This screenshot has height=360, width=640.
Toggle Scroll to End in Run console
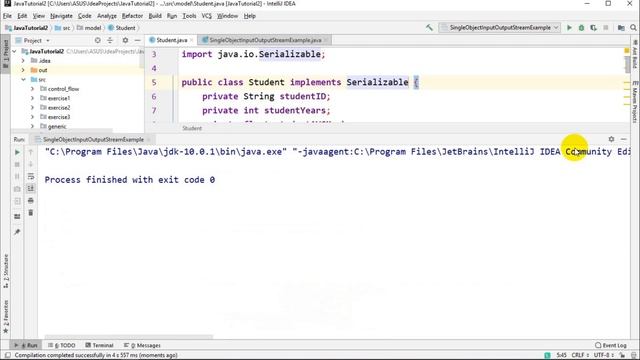pyautogui.click(x=31, y=188)
